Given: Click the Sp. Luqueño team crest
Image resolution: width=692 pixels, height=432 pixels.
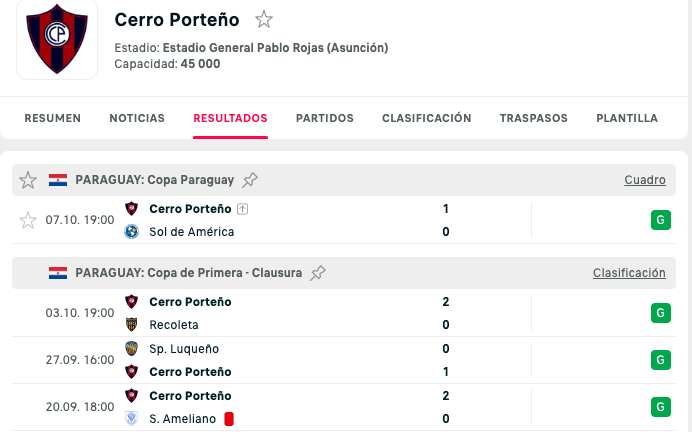Looking at the screenshot, I should 131,349.
